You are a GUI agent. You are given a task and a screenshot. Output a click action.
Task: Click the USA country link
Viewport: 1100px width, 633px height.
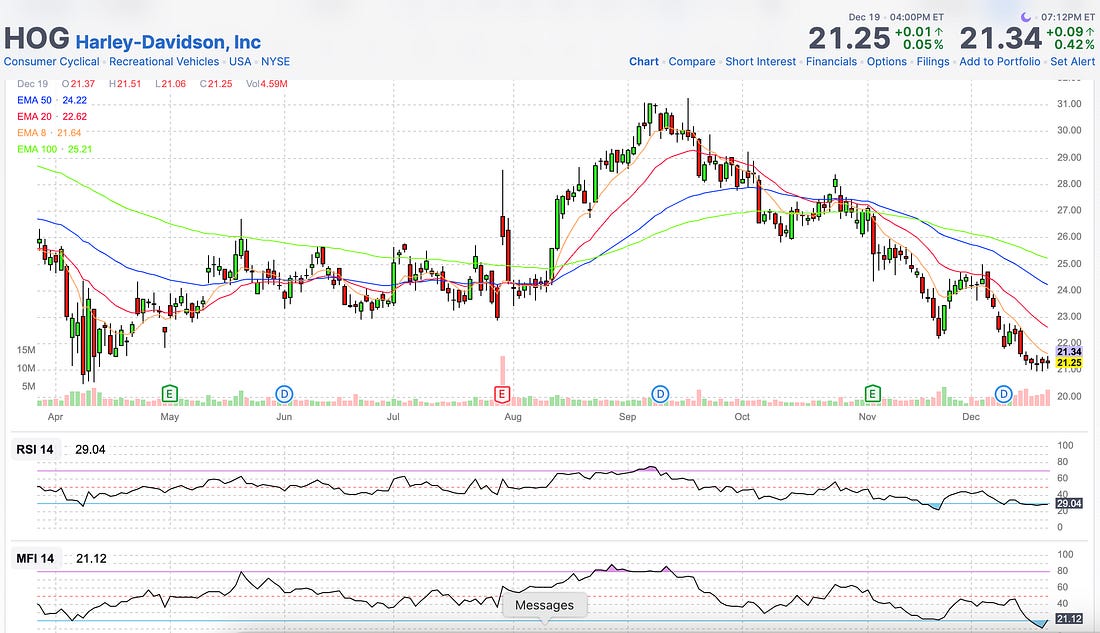click(240, 62)
